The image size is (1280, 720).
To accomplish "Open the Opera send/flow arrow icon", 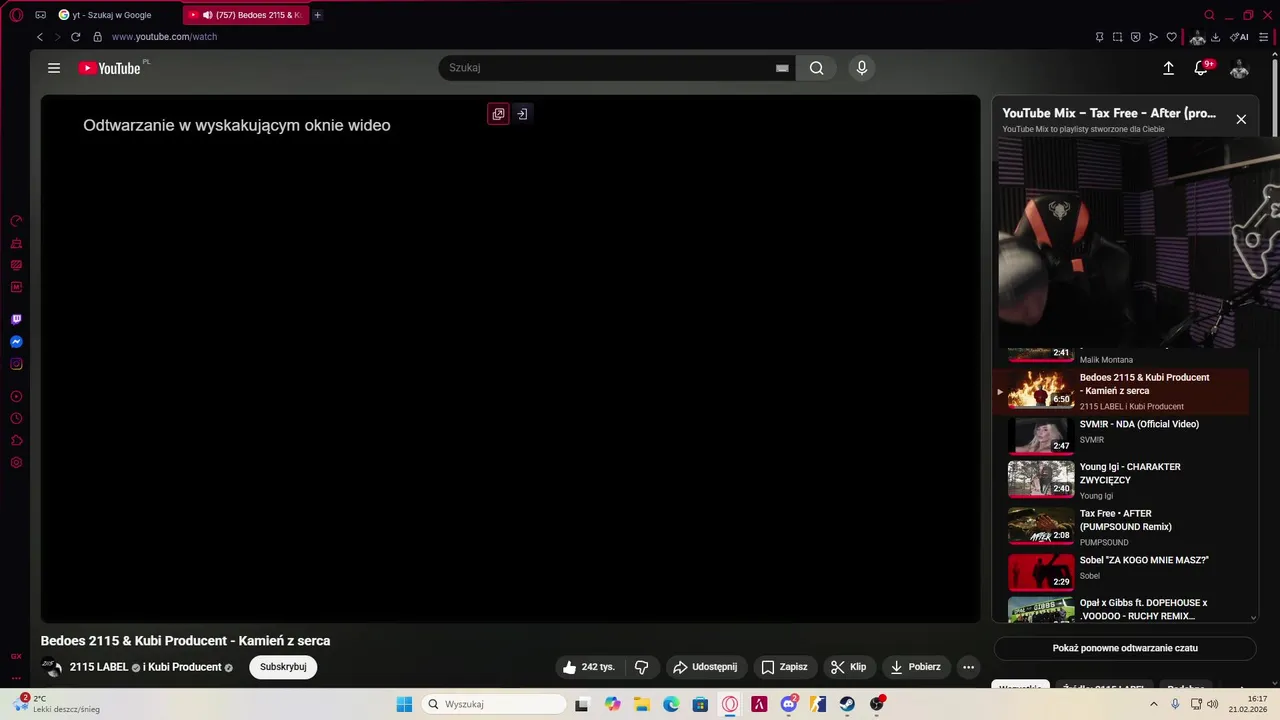I will (1154, 37).
